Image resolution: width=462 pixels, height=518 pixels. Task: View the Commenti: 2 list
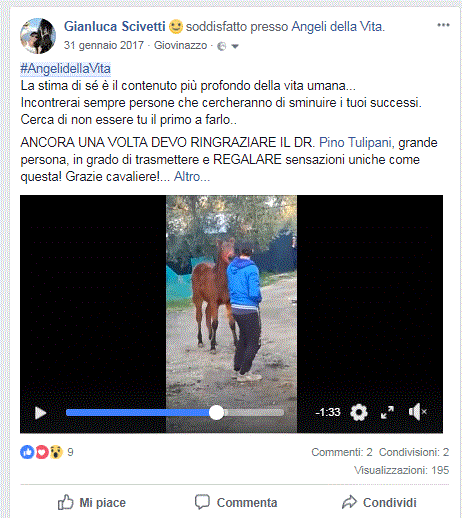(x=342, y=452)
